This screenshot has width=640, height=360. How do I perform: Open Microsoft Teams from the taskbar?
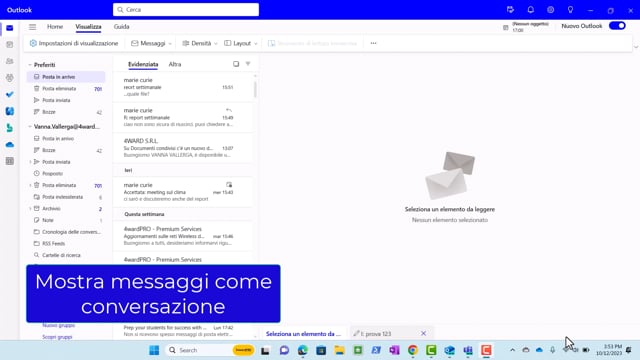(468, 350)
